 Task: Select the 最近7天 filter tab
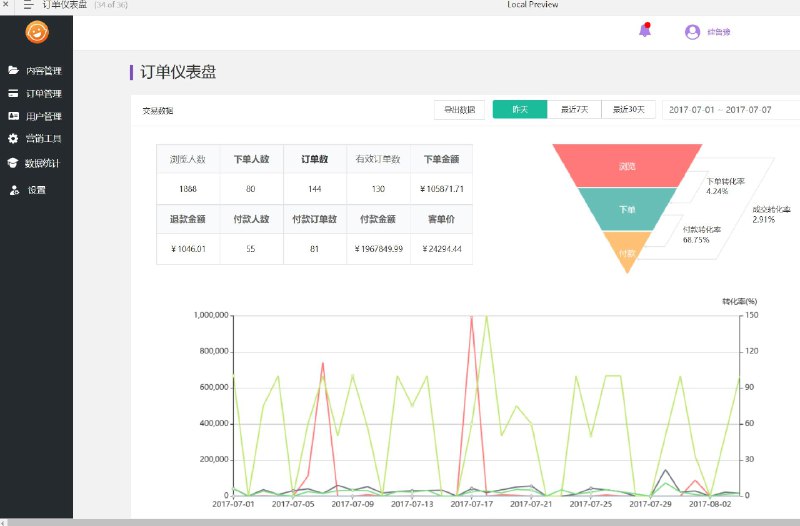pos(574,110)
